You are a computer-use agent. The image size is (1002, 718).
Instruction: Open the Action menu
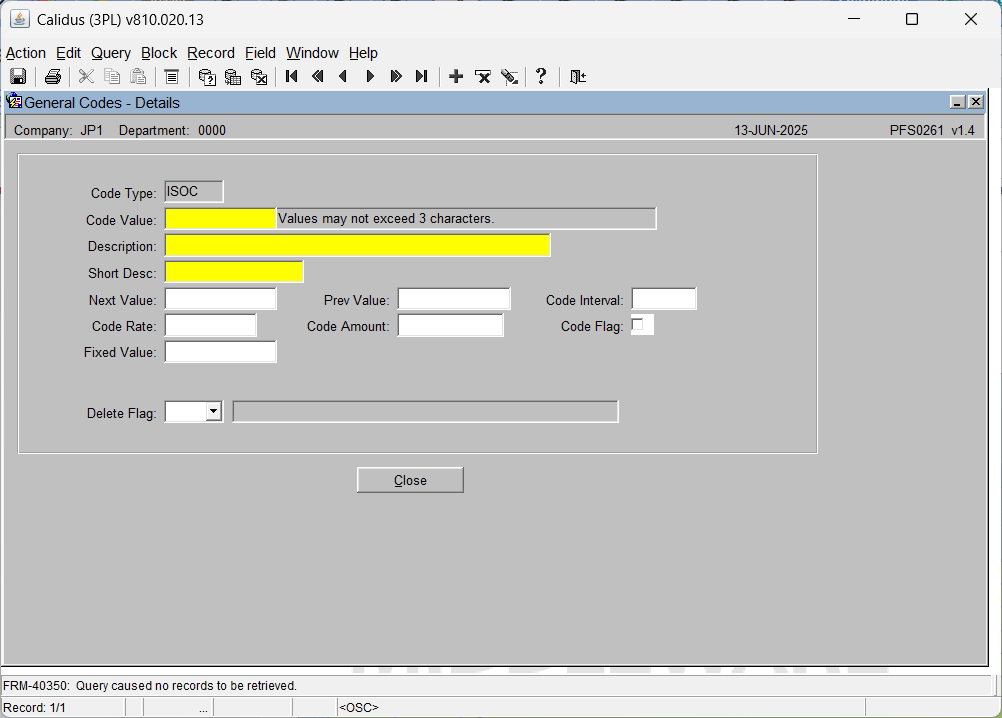(26, 53)
